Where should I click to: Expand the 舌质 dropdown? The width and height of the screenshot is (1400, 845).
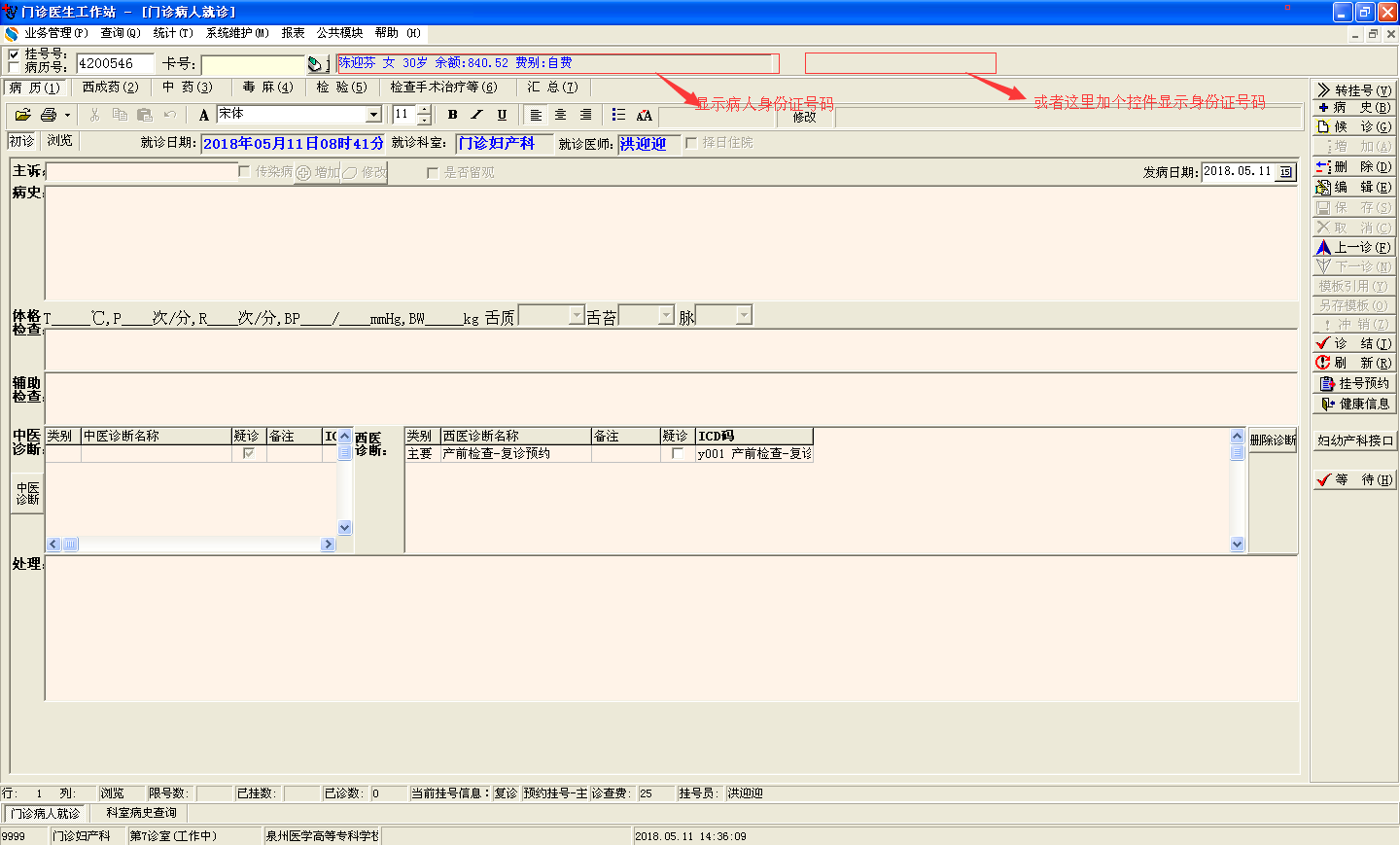[576, 316]
